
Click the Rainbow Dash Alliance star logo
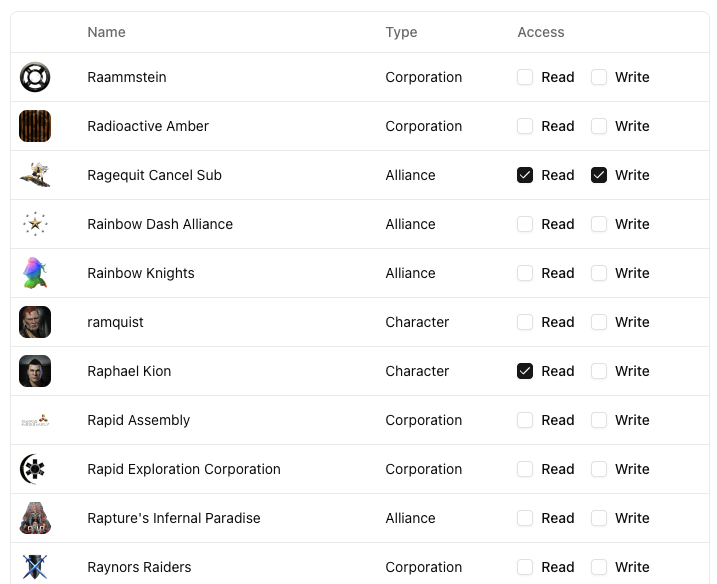35,224
